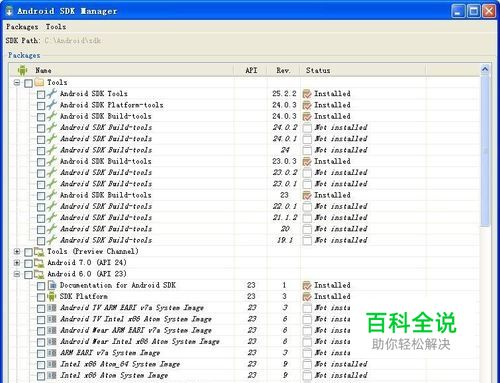Click wrench icon of Build-tools rev 24.0.3
Image resolution: width=500 pixels, height=383 pixels.
[x=52, y=116]
